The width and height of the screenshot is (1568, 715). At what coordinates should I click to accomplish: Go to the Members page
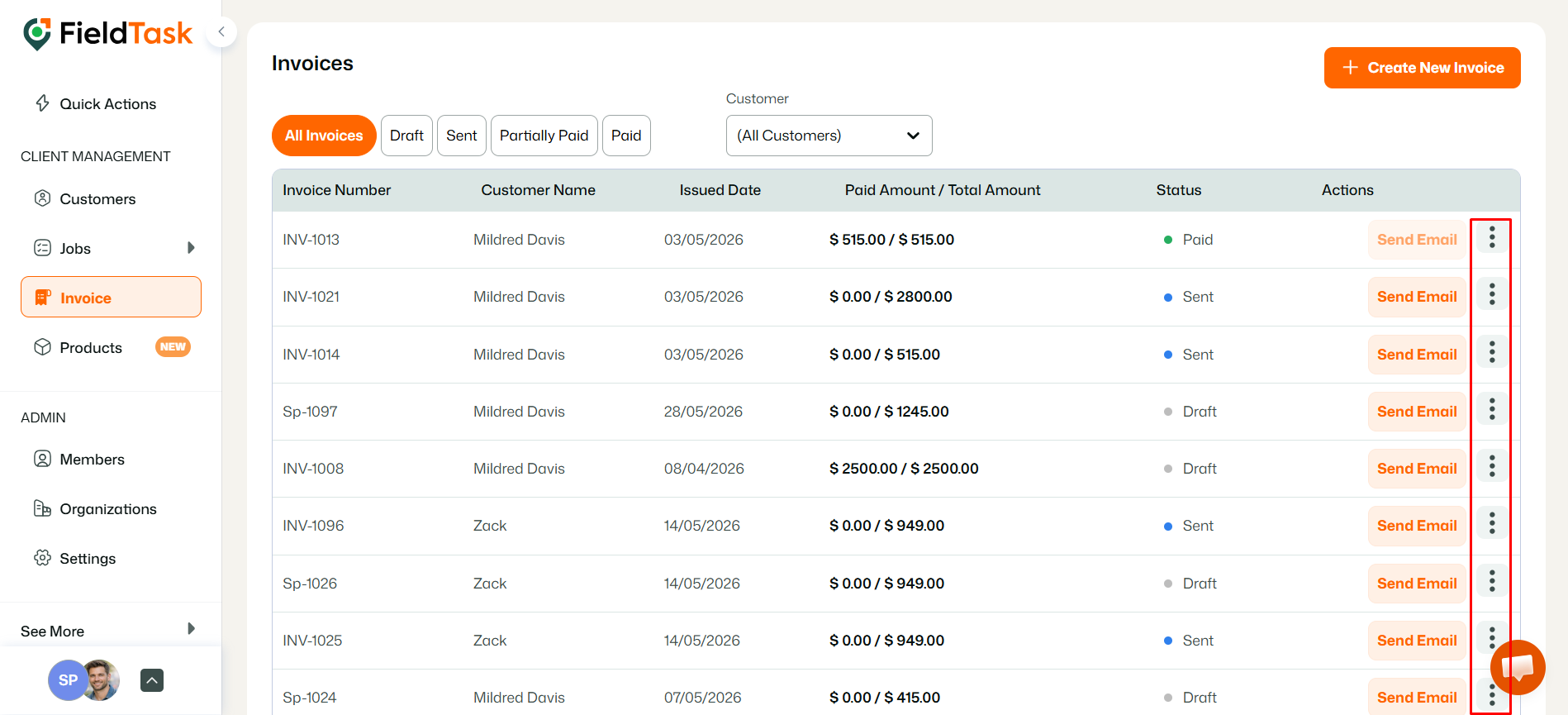pyautogui.click(x=92, y=460)
